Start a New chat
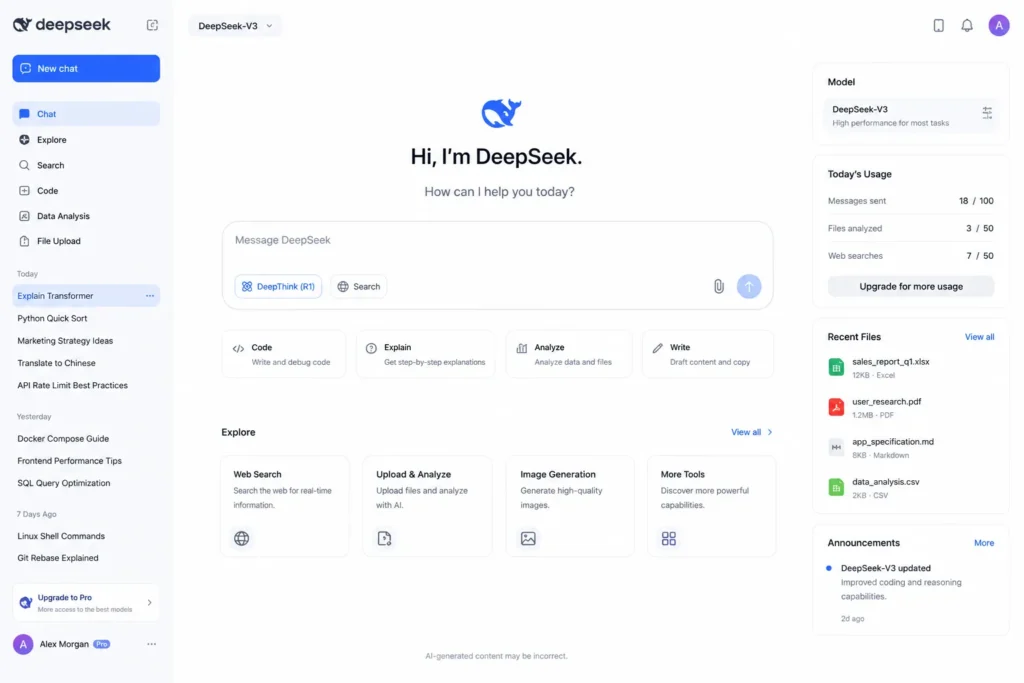This screenshot has height=683, width=1024. tap(86, 69)
